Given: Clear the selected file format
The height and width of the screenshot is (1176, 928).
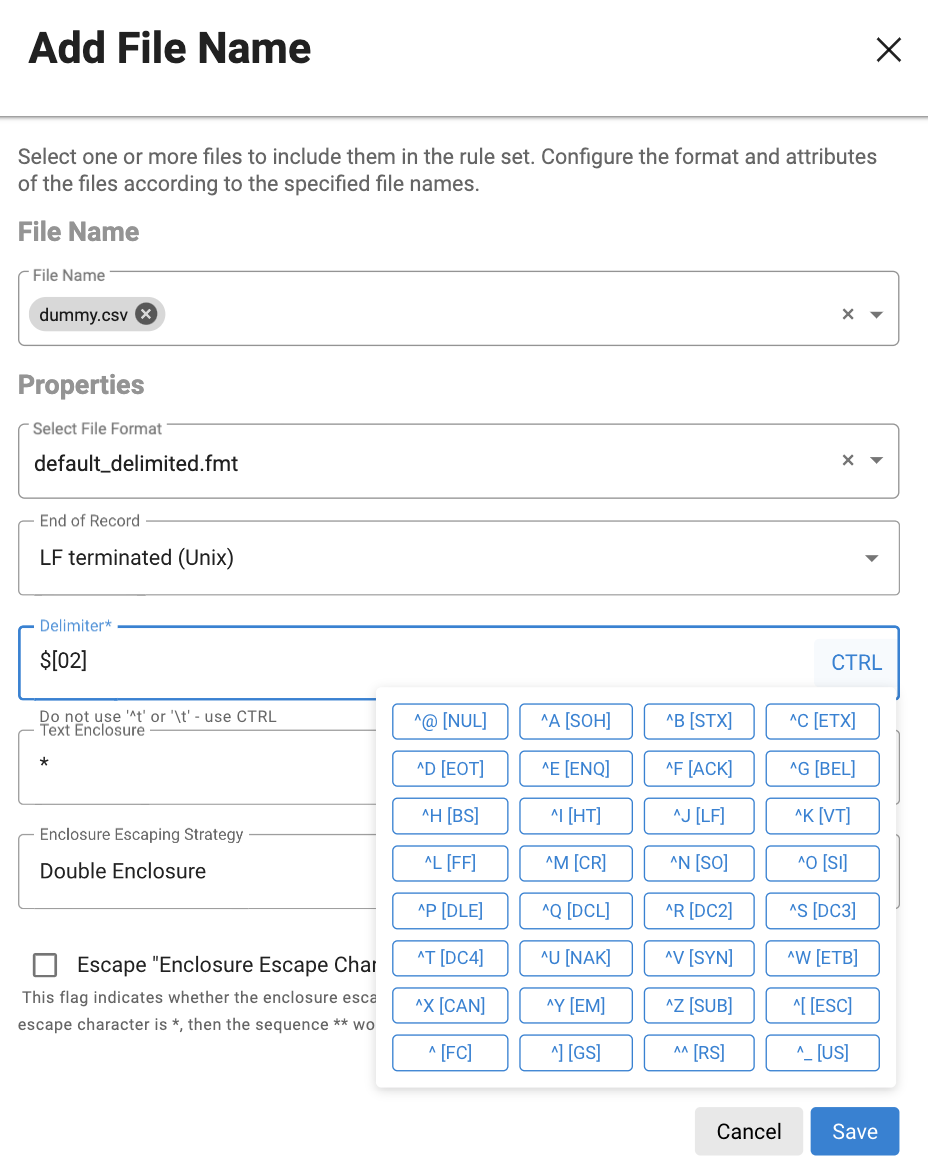Looking at the screenshot, I should click(x=848, y=460).
